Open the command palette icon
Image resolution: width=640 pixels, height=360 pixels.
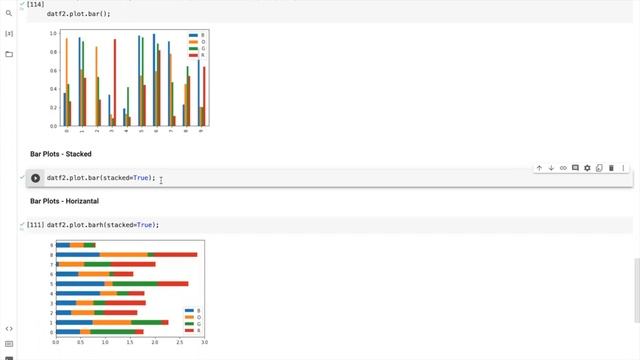click(9, 344)
